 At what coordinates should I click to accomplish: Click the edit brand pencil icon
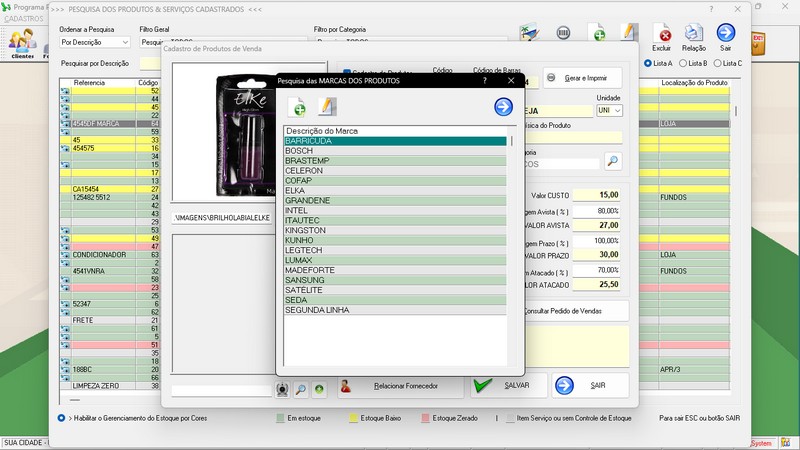(326, 107)
